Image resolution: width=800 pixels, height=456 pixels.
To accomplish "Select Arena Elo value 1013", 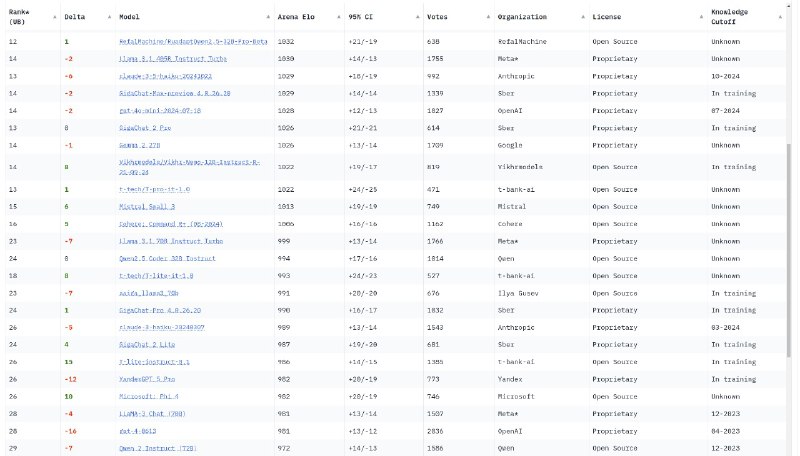I will [286, 207].
